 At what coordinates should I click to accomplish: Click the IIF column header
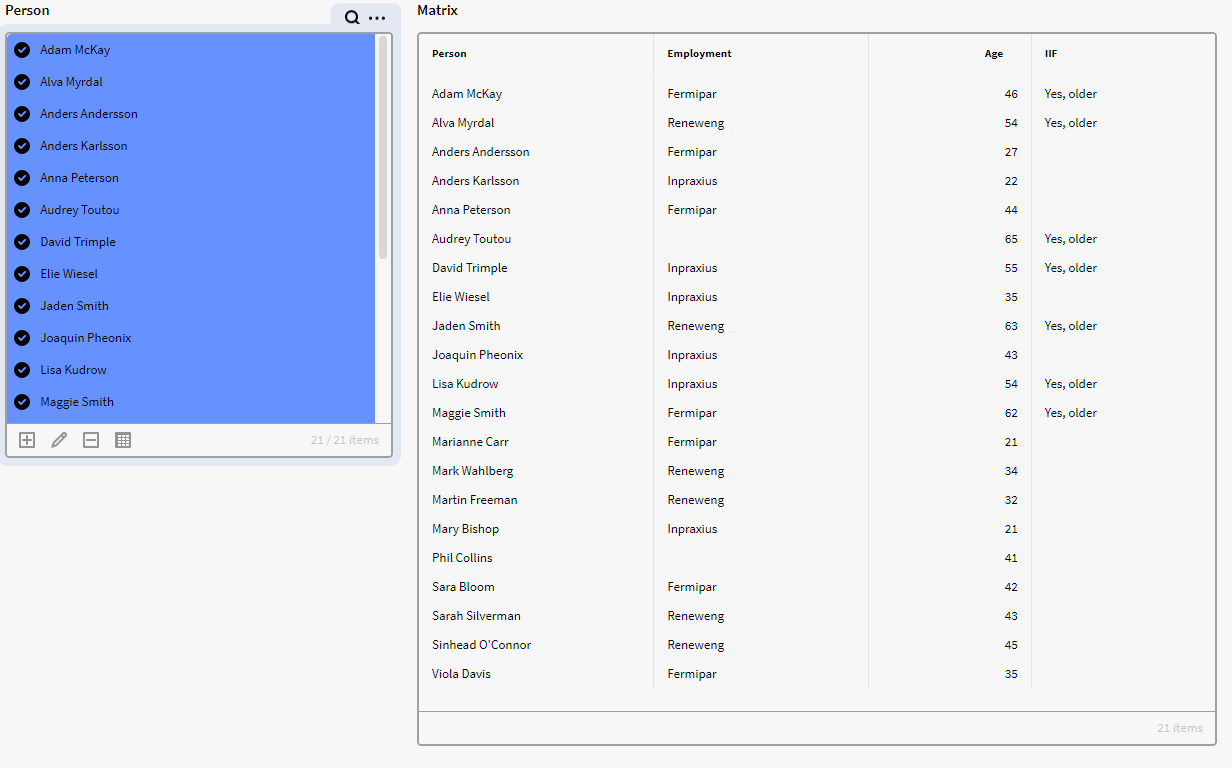pyautogui.click(x=1051, y=54)
